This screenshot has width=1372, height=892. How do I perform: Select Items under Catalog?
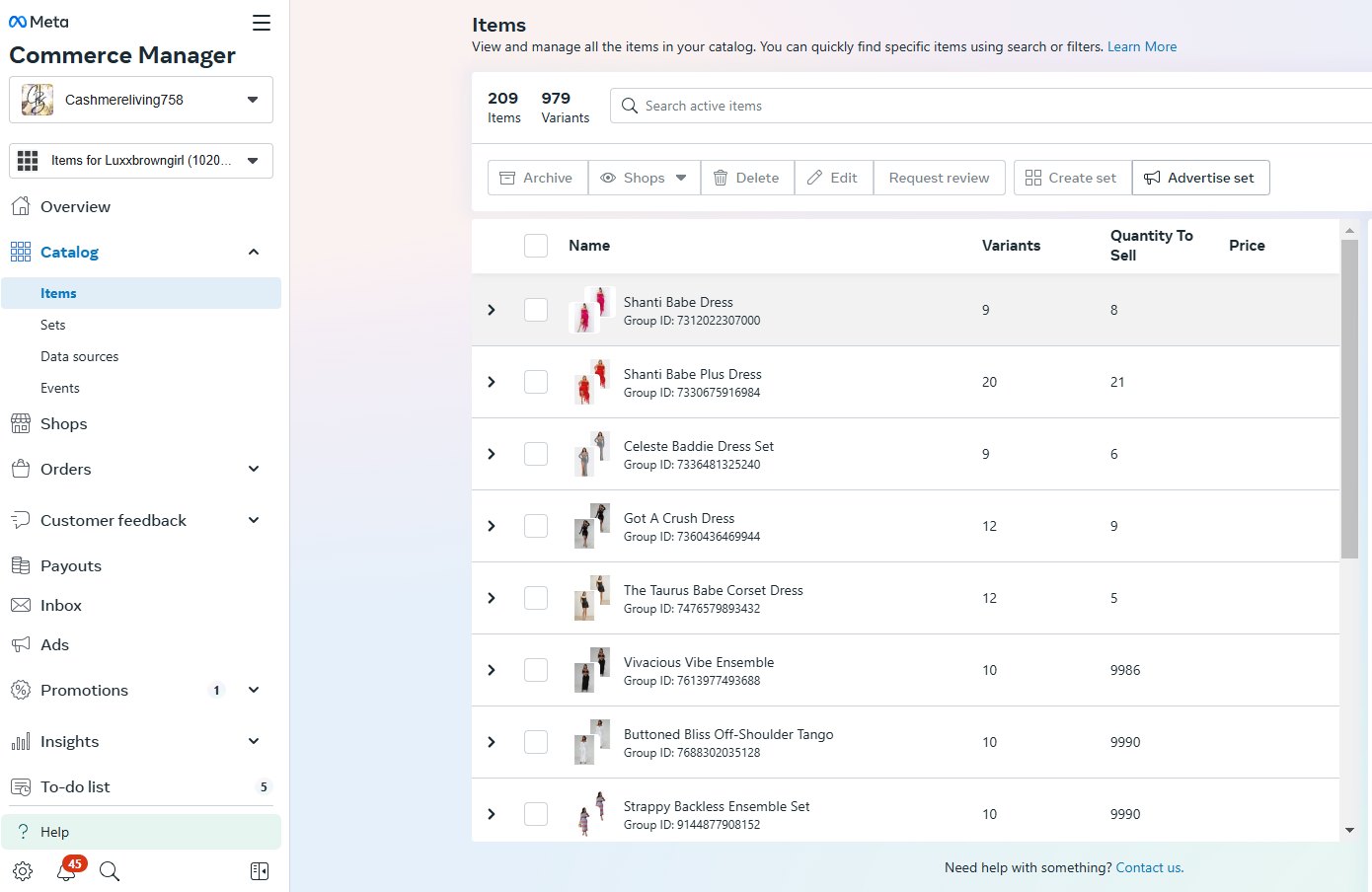141,293
